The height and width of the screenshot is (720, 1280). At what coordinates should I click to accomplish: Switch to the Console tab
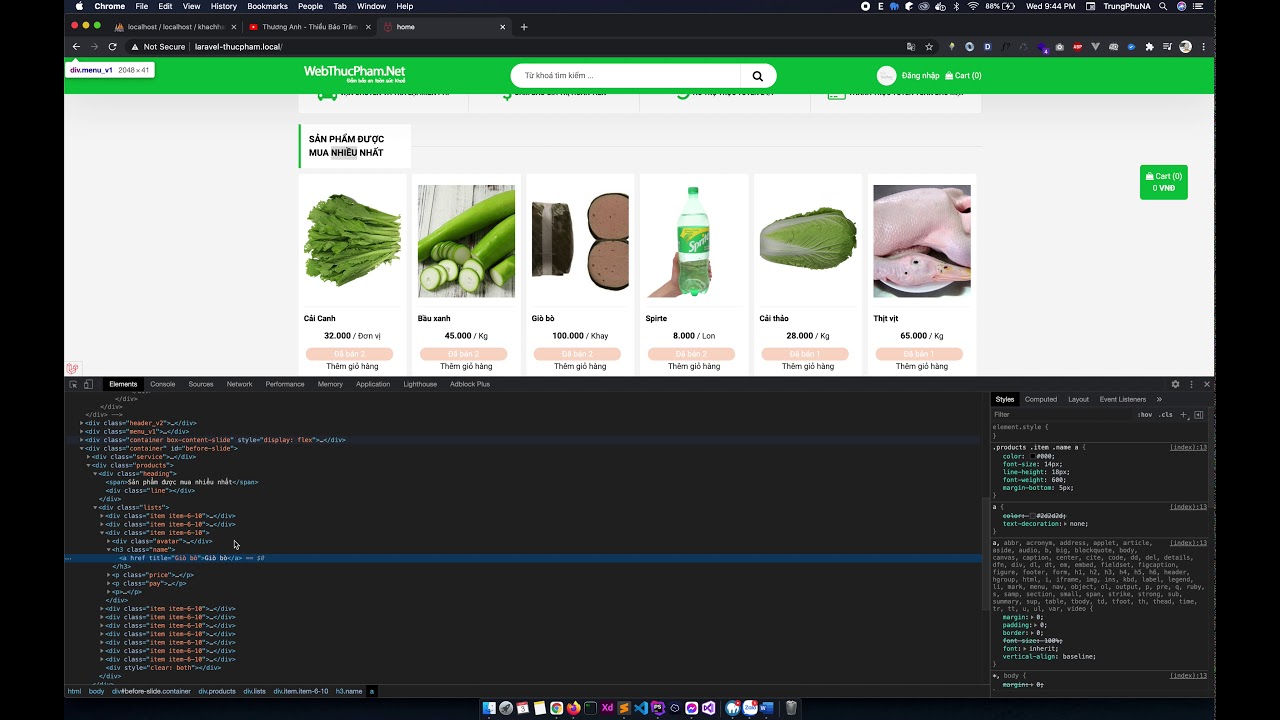click(x=162, y=384)
